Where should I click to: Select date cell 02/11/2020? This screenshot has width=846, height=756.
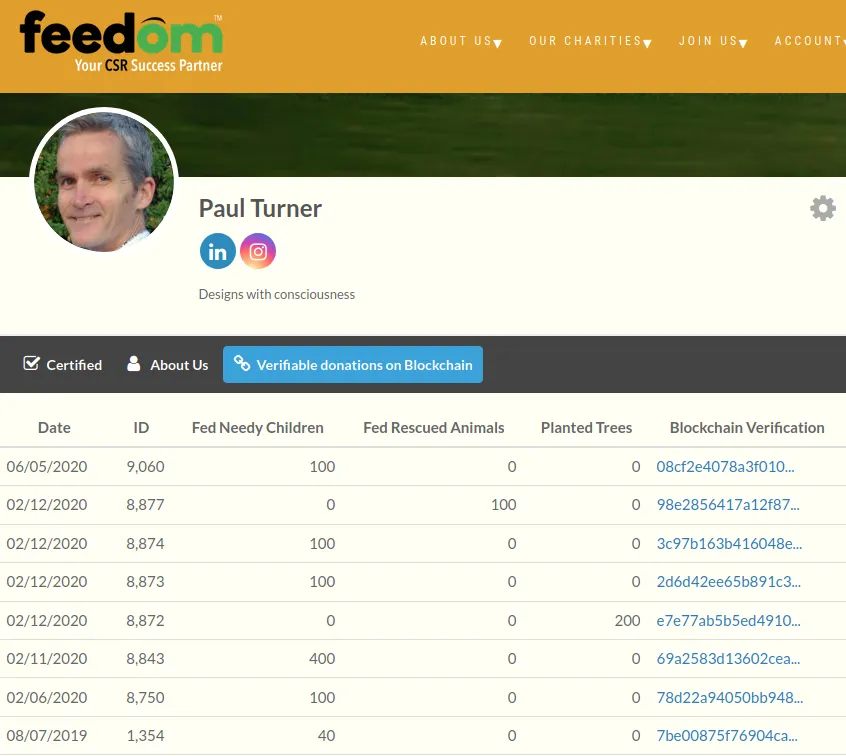47,659
